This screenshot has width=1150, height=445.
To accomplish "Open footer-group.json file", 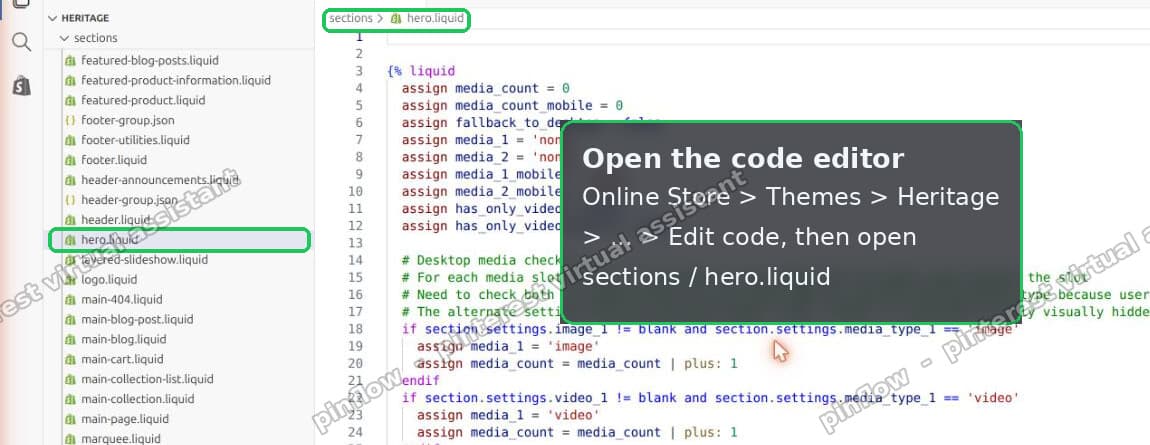I will click(x=128, y=119).
